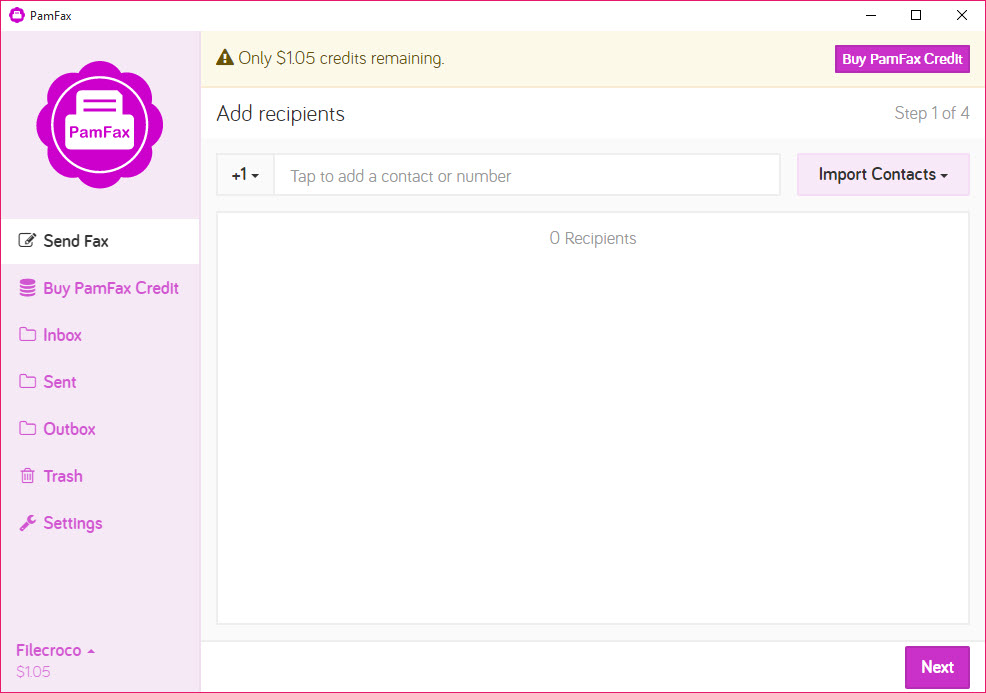The image size is (986, 693).
Task: Go to the Sent folder
Action: pyautogui.click(x=100, y=382)
